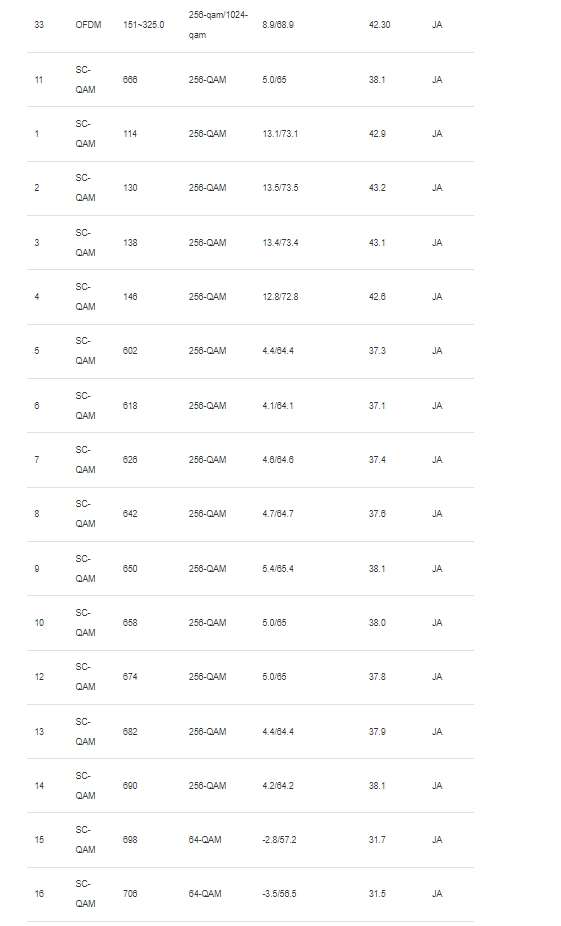Select SNR value 43.2 for channel 2
Viewport: 561px width, 926px height.
coord(377,188)
